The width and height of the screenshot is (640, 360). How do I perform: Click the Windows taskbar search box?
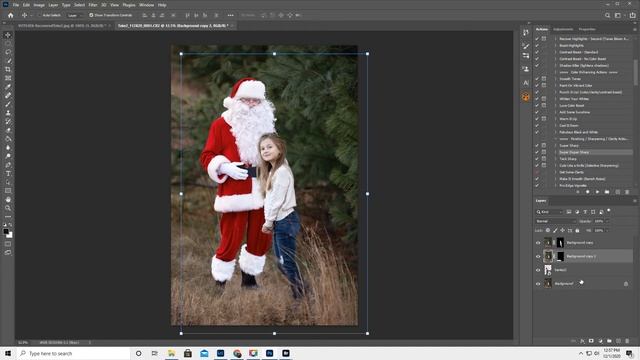(73, 353)
